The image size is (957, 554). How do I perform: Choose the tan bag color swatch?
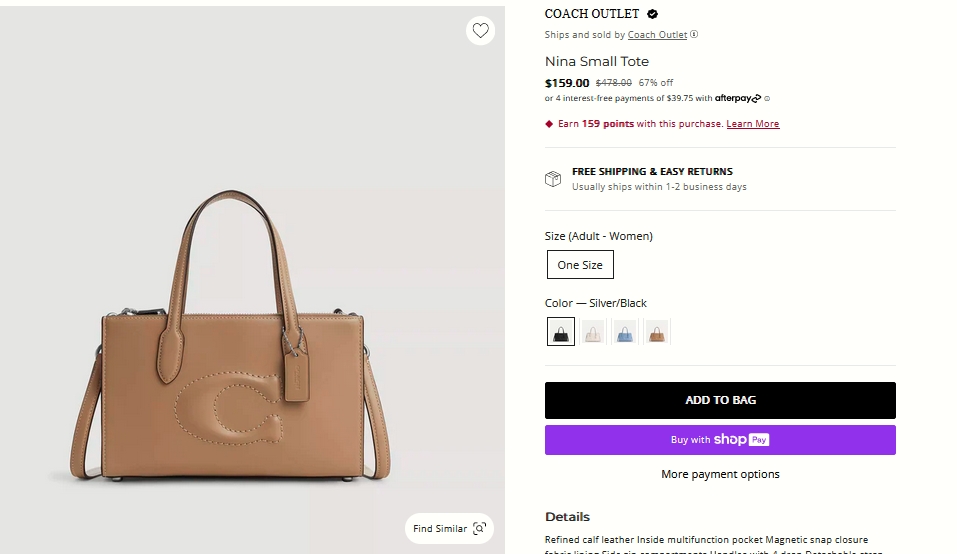click(657, 331)
